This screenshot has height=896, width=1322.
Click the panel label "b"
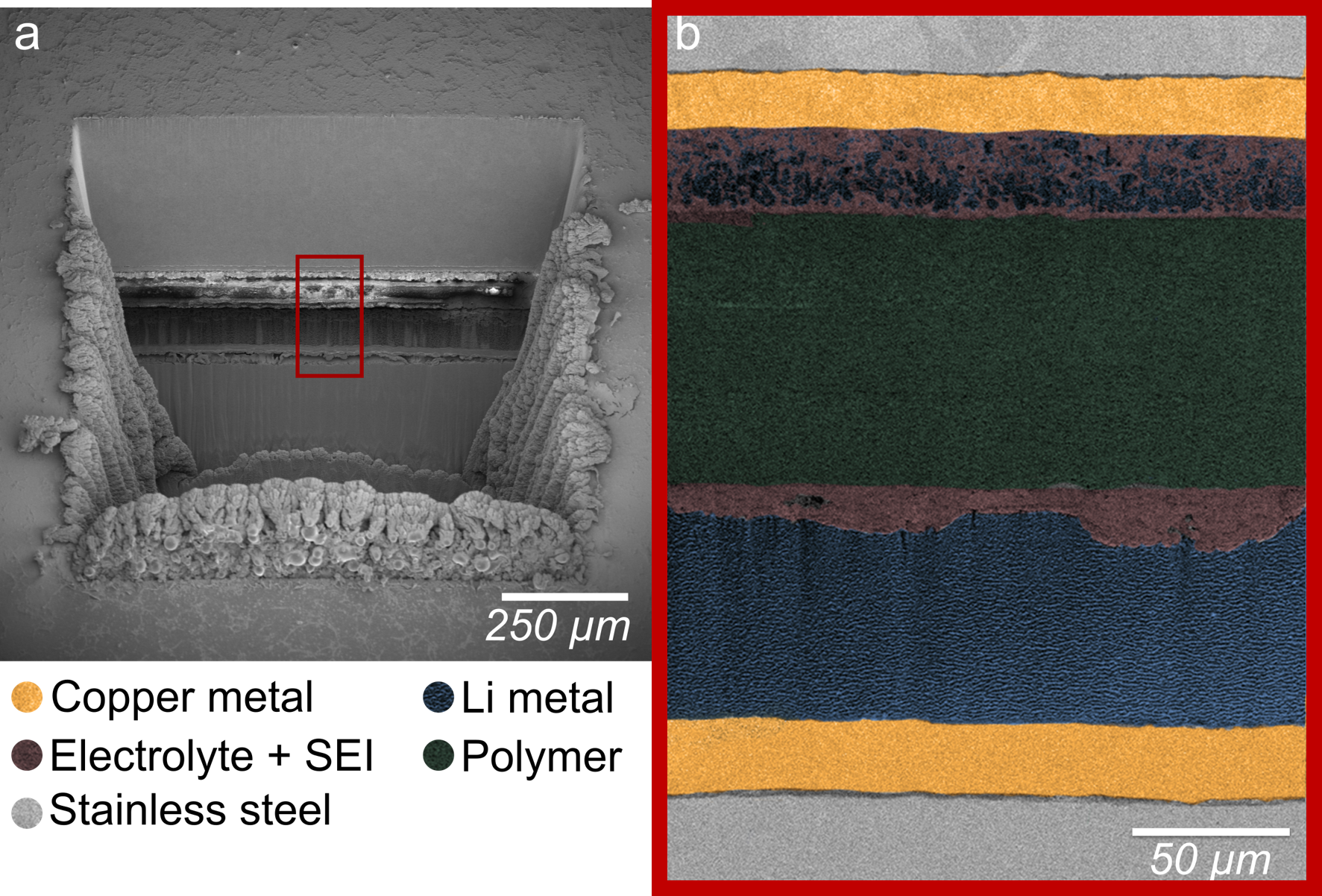687,35
